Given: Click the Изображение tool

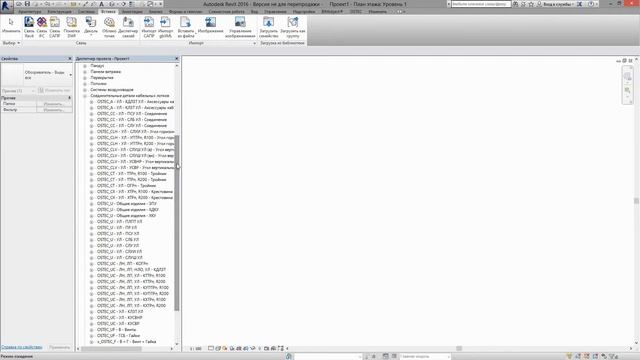Looking at the screenshot, I should coord(211,25).
